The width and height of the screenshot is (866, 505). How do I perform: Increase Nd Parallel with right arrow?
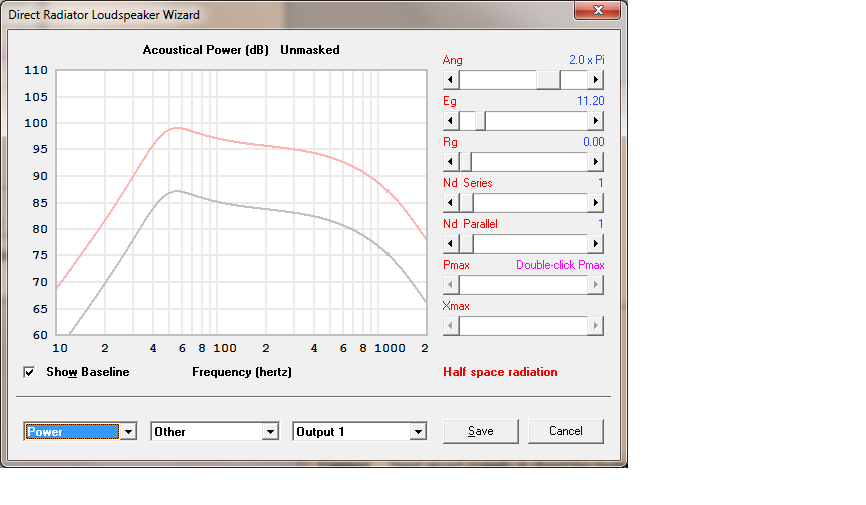pyautogui.click(x=595, y=244)
